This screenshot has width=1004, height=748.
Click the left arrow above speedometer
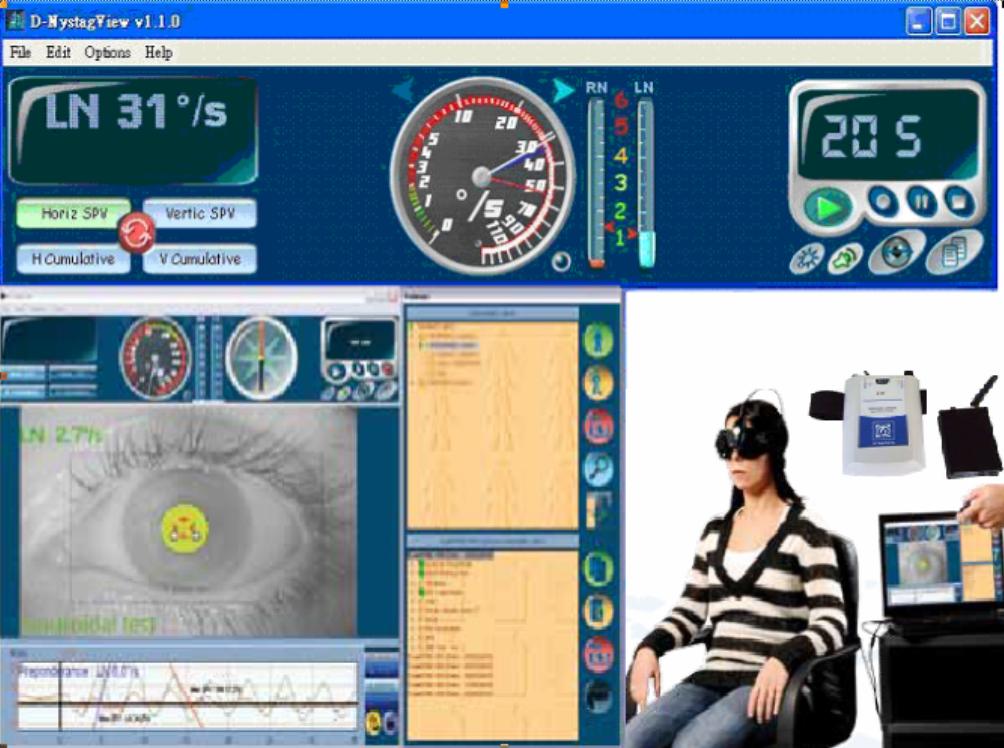point(403,92)
